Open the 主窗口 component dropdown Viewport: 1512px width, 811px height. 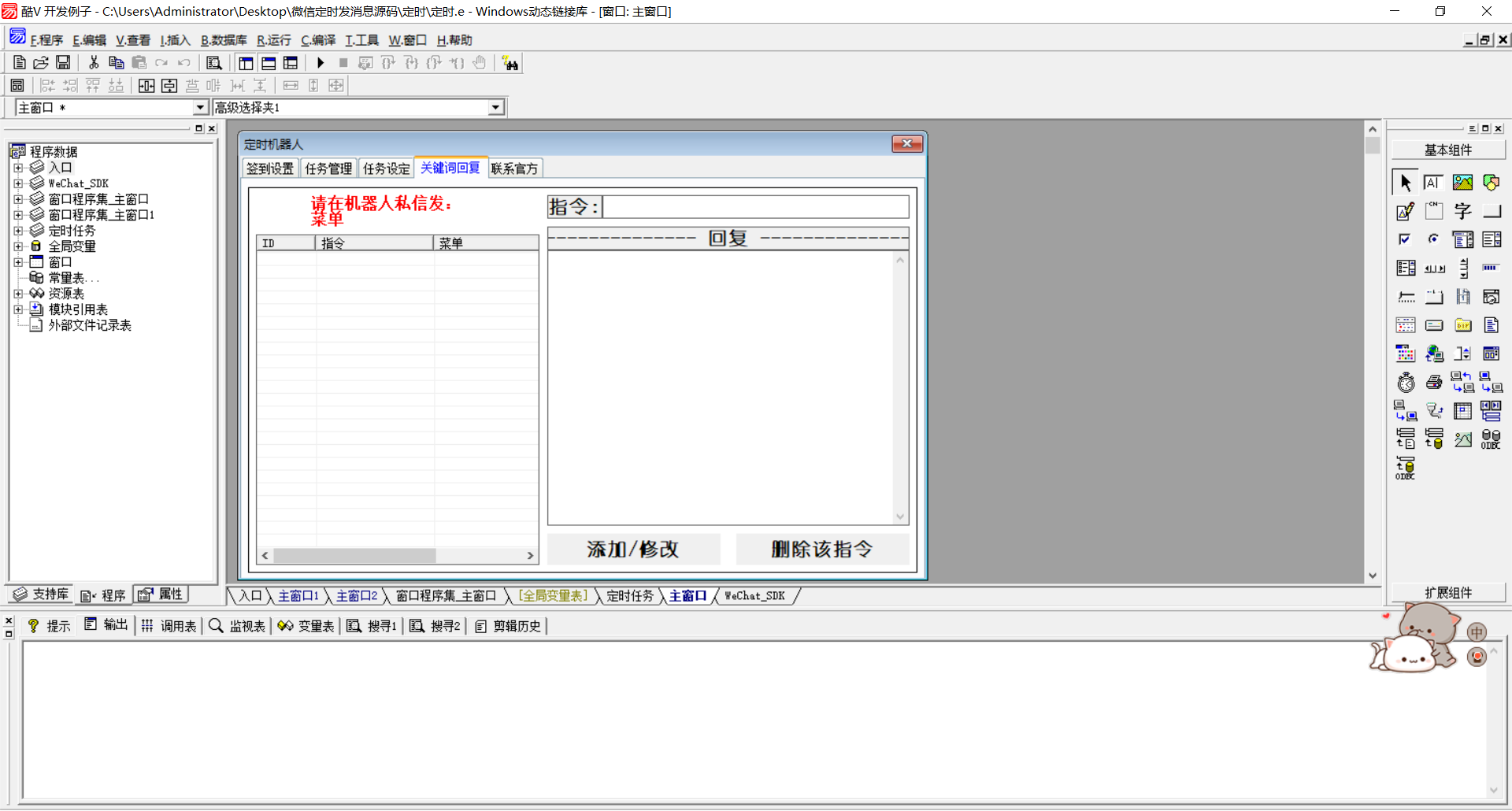coord(200,108)
